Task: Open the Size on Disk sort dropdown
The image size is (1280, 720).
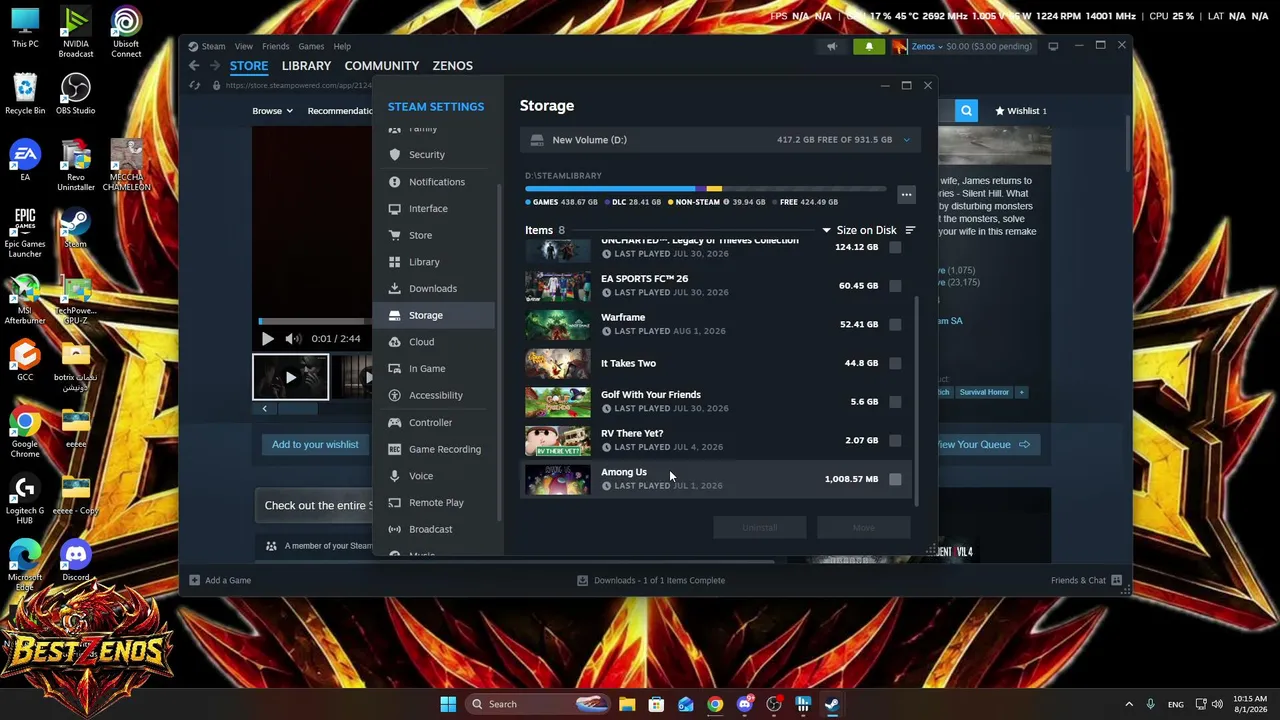Action: [860, 230]
